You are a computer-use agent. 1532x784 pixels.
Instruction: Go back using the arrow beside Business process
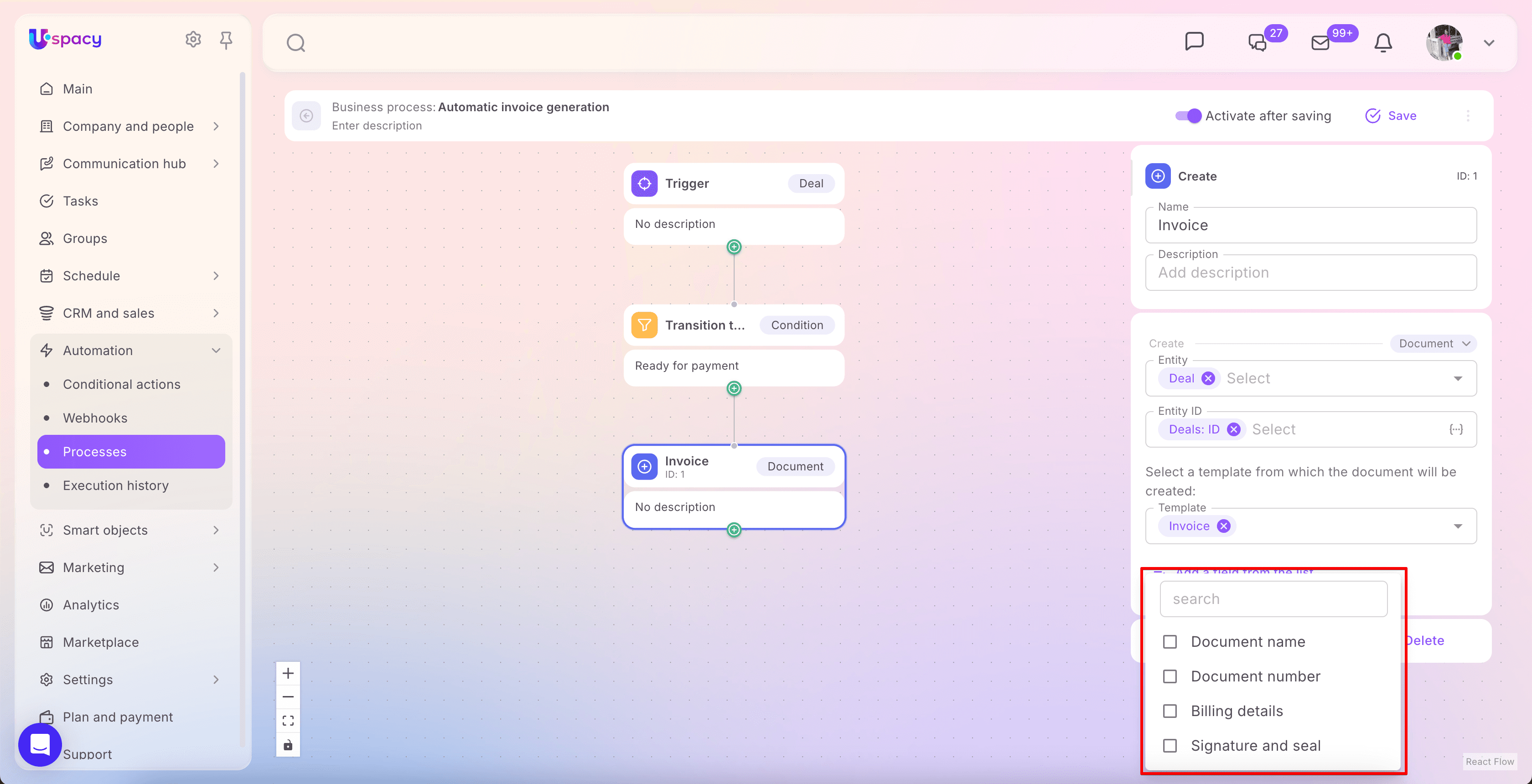(x=306, y=115)
